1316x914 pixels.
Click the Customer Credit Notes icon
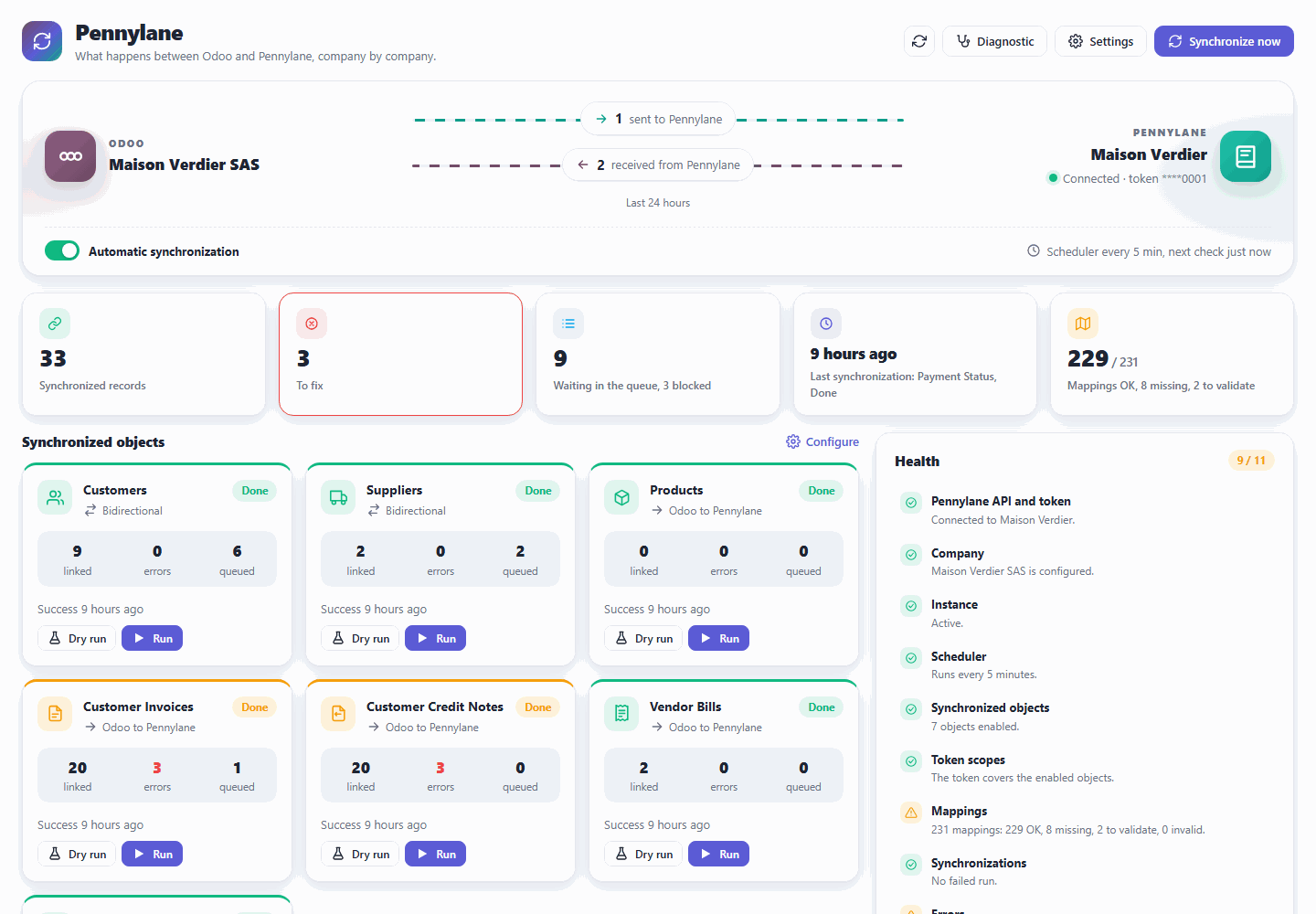(x=338, y=714)
